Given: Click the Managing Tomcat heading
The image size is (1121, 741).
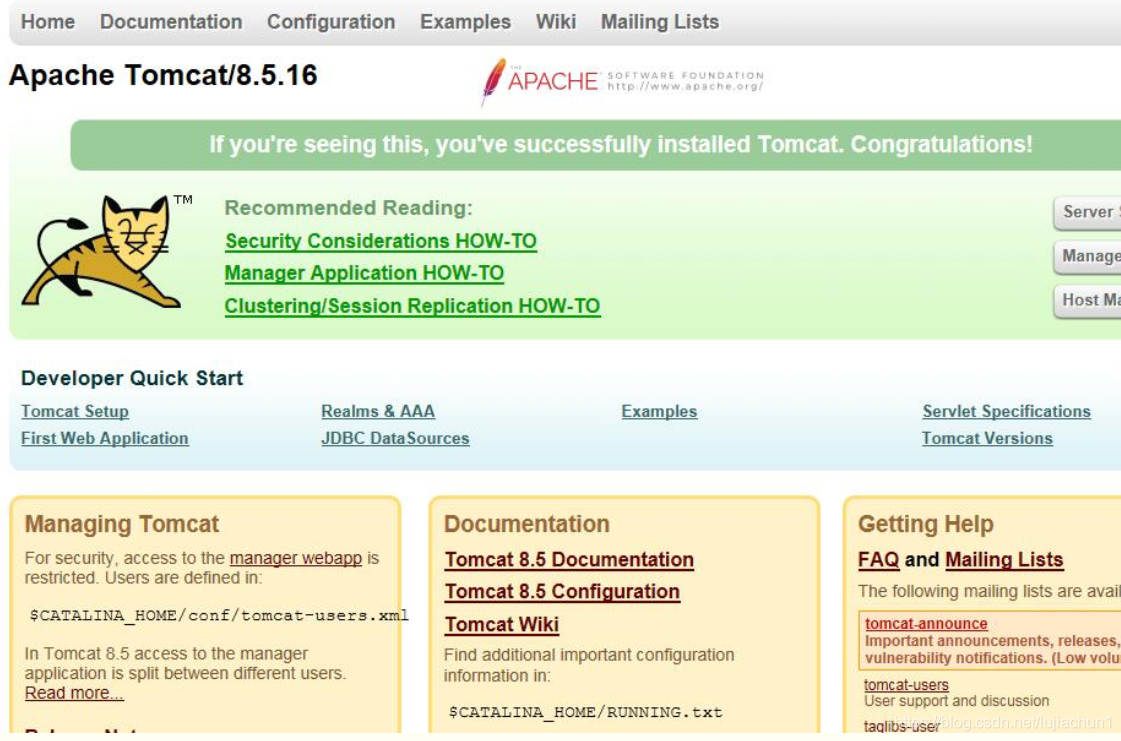Looking at the screenshot, I should coord(122,524).
